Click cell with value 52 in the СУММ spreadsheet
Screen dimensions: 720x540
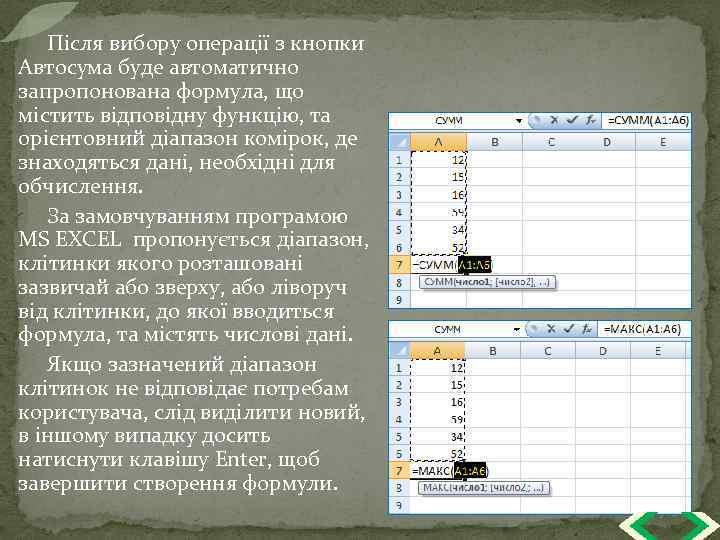click(439, 247)
